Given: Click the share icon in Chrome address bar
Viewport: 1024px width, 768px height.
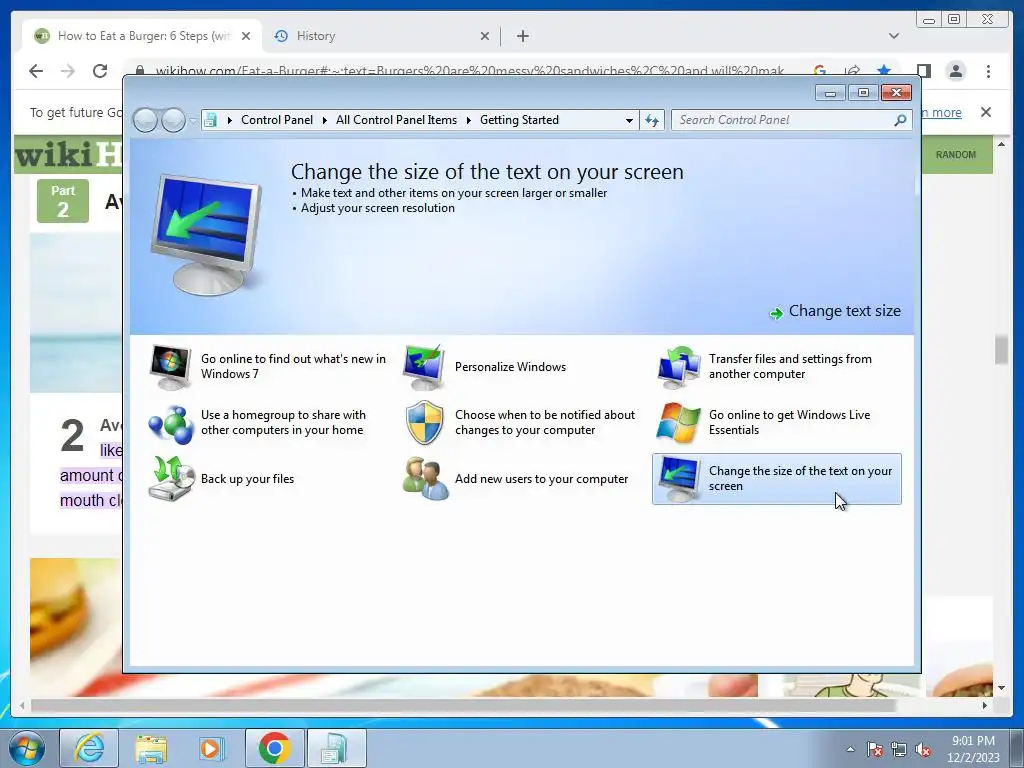Looking at the screenshot, I should coord(852,70).
